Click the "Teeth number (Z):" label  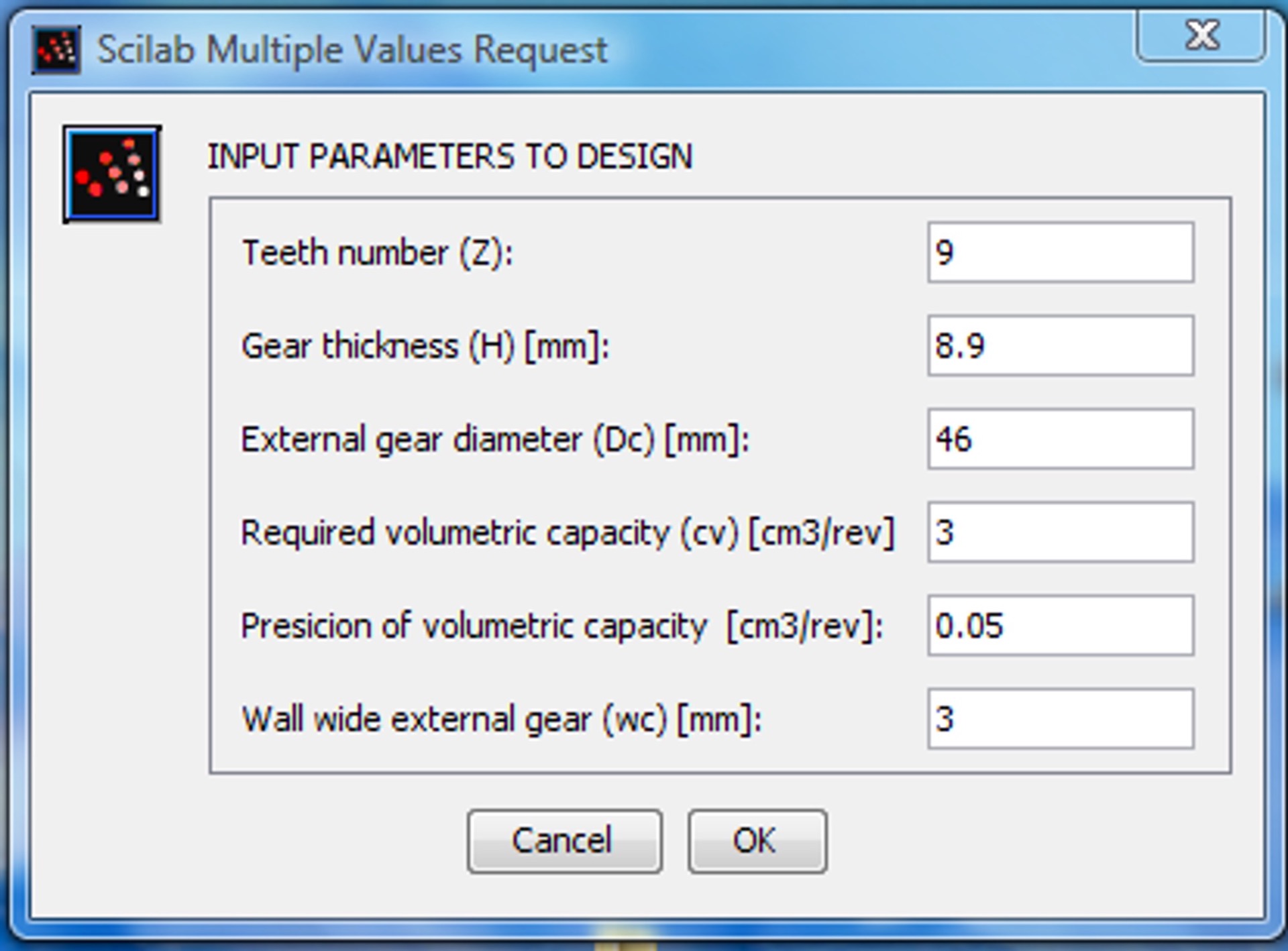377,254
